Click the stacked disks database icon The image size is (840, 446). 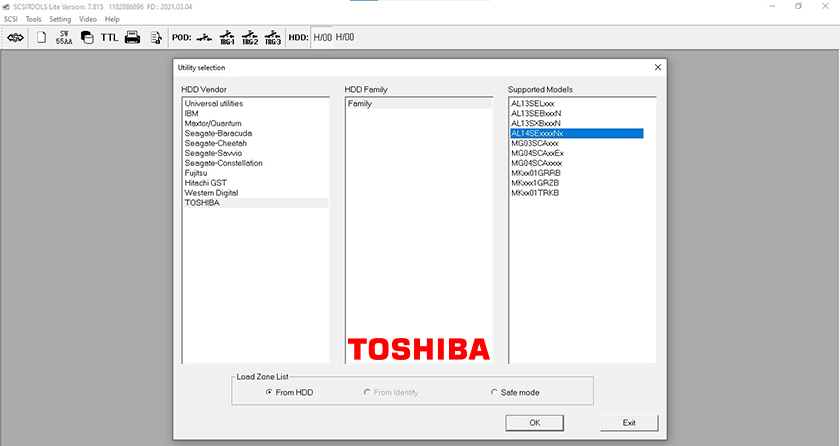[x=87, y=37]
